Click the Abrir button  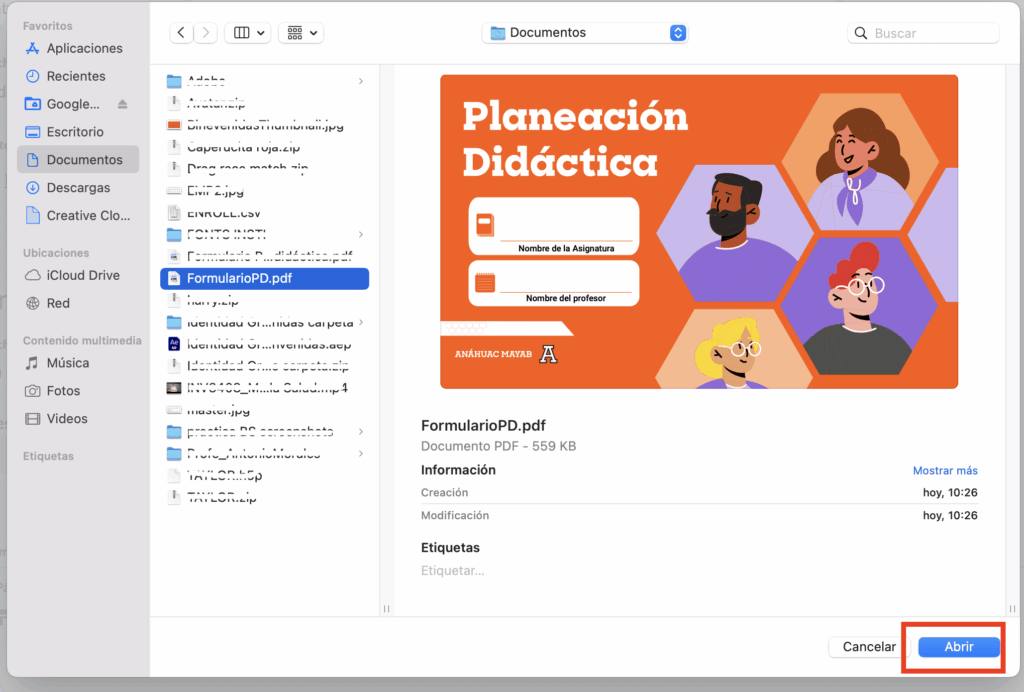[x=958, y=647]
